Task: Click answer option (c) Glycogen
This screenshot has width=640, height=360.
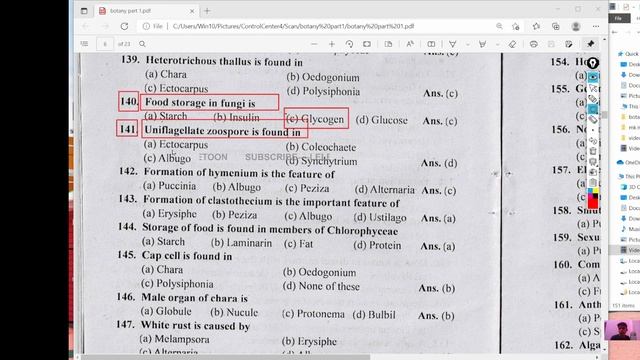Action: coord(316,119)
